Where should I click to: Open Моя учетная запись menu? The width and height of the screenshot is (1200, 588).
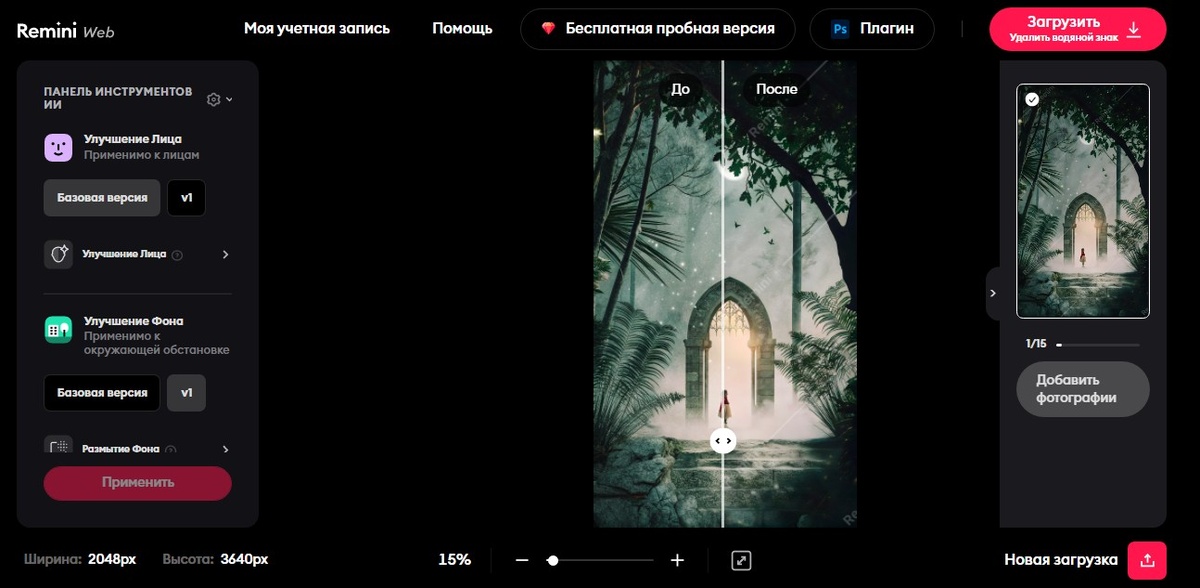pos(317,28)
